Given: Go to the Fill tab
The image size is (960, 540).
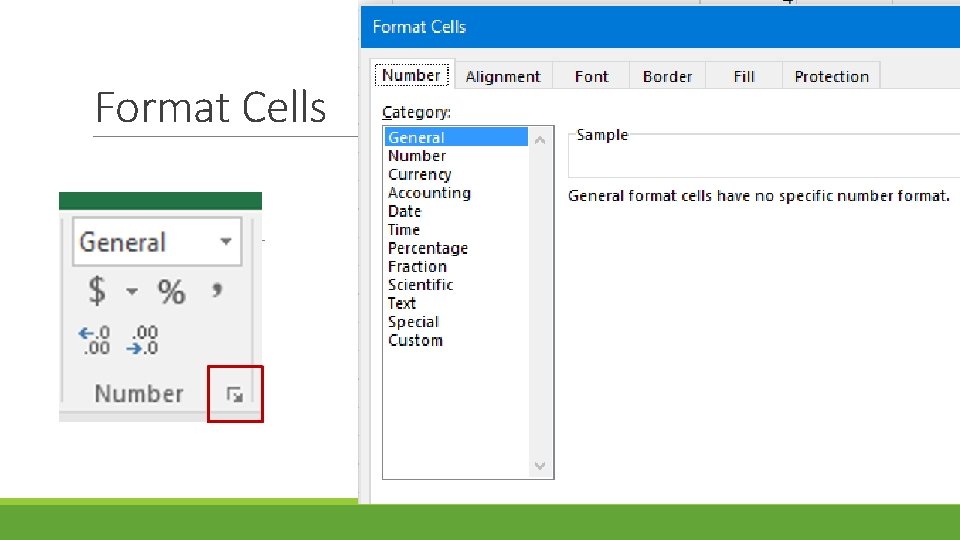Looking at the screenshot, I should (x=744, y=77).
